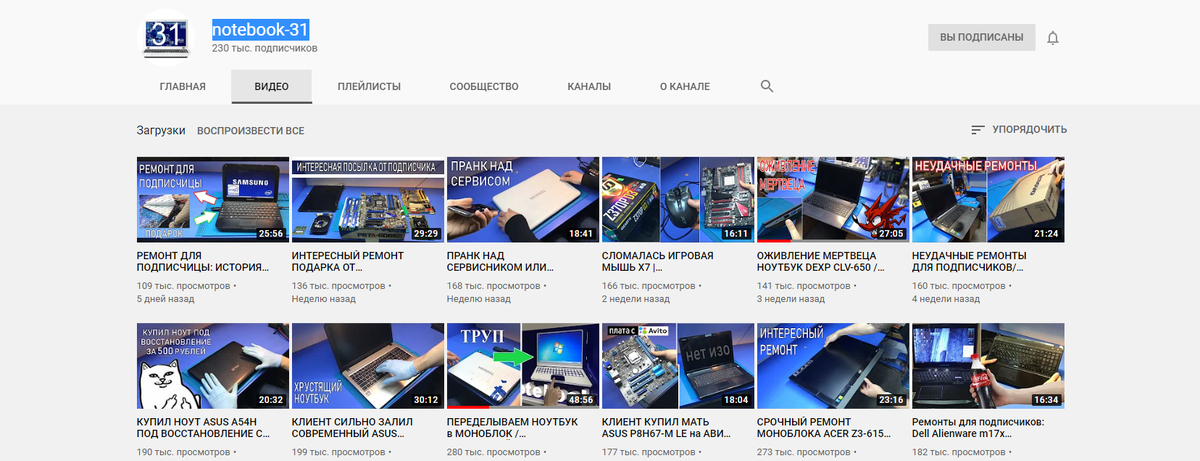Click 3 недели назад upload date
Image resolution: width=1200 pixels, height=461 pixels.
[791, 299]
